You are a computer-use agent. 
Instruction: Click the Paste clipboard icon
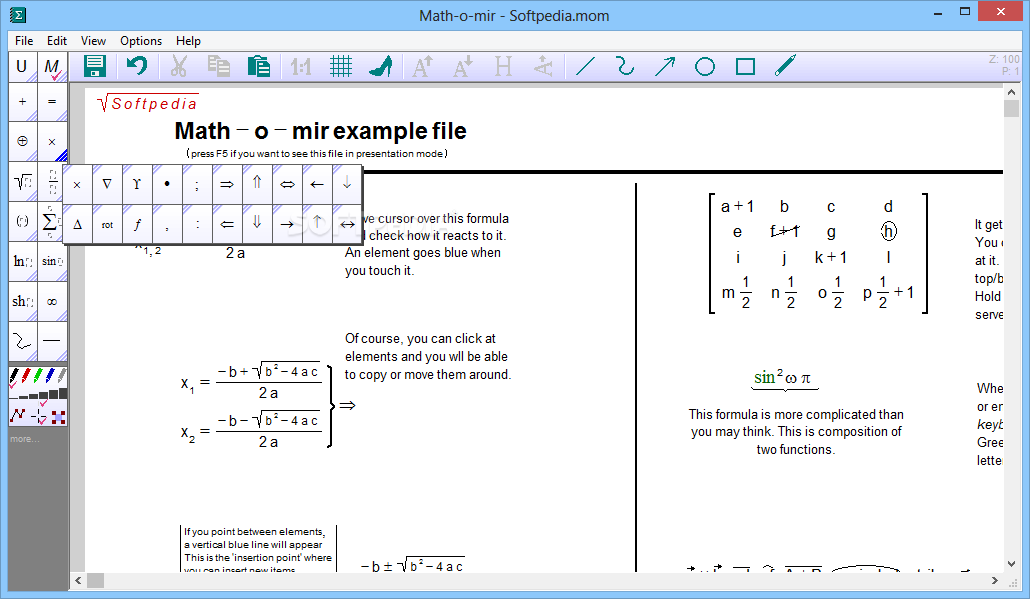click(x=259, y=66)
